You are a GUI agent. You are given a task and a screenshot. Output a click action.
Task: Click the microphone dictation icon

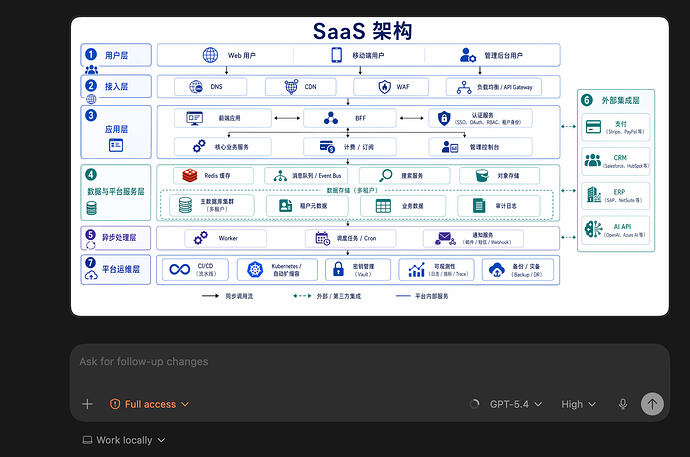click(x=623, y=404)
